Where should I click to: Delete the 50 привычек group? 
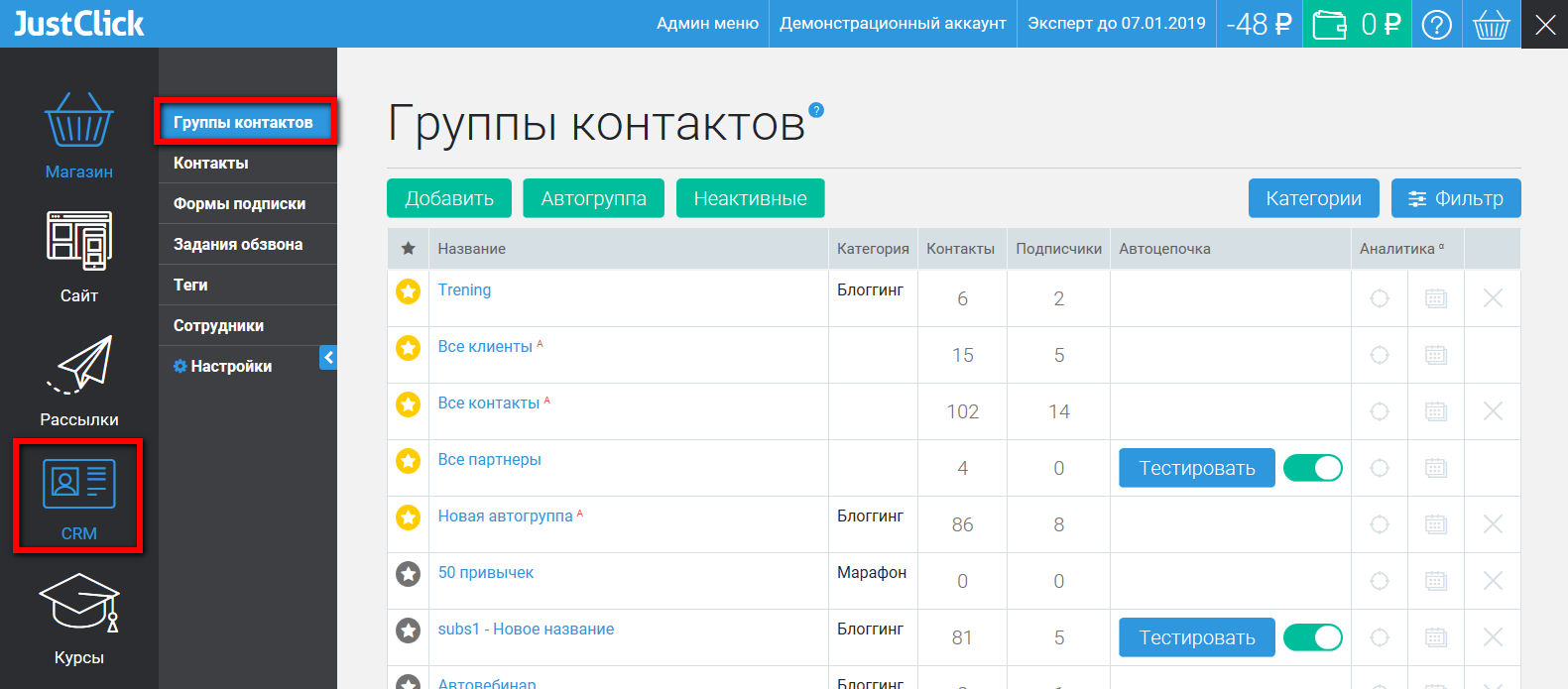1493,581
